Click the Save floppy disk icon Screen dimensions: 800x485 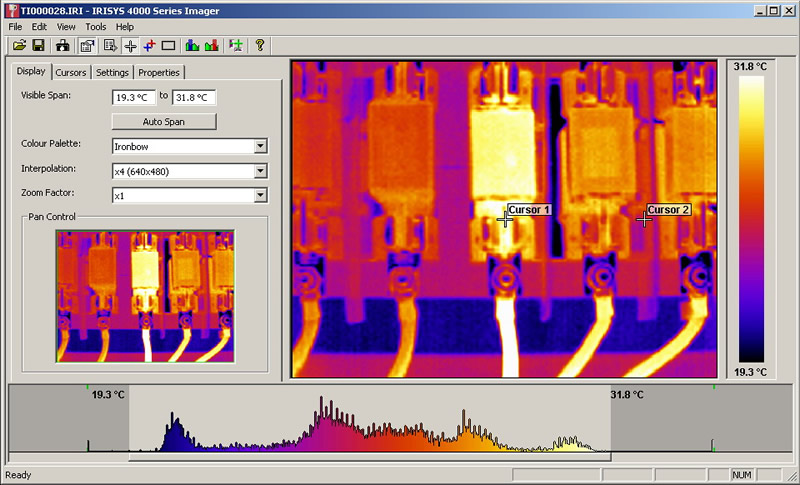(x=38, y=45)
